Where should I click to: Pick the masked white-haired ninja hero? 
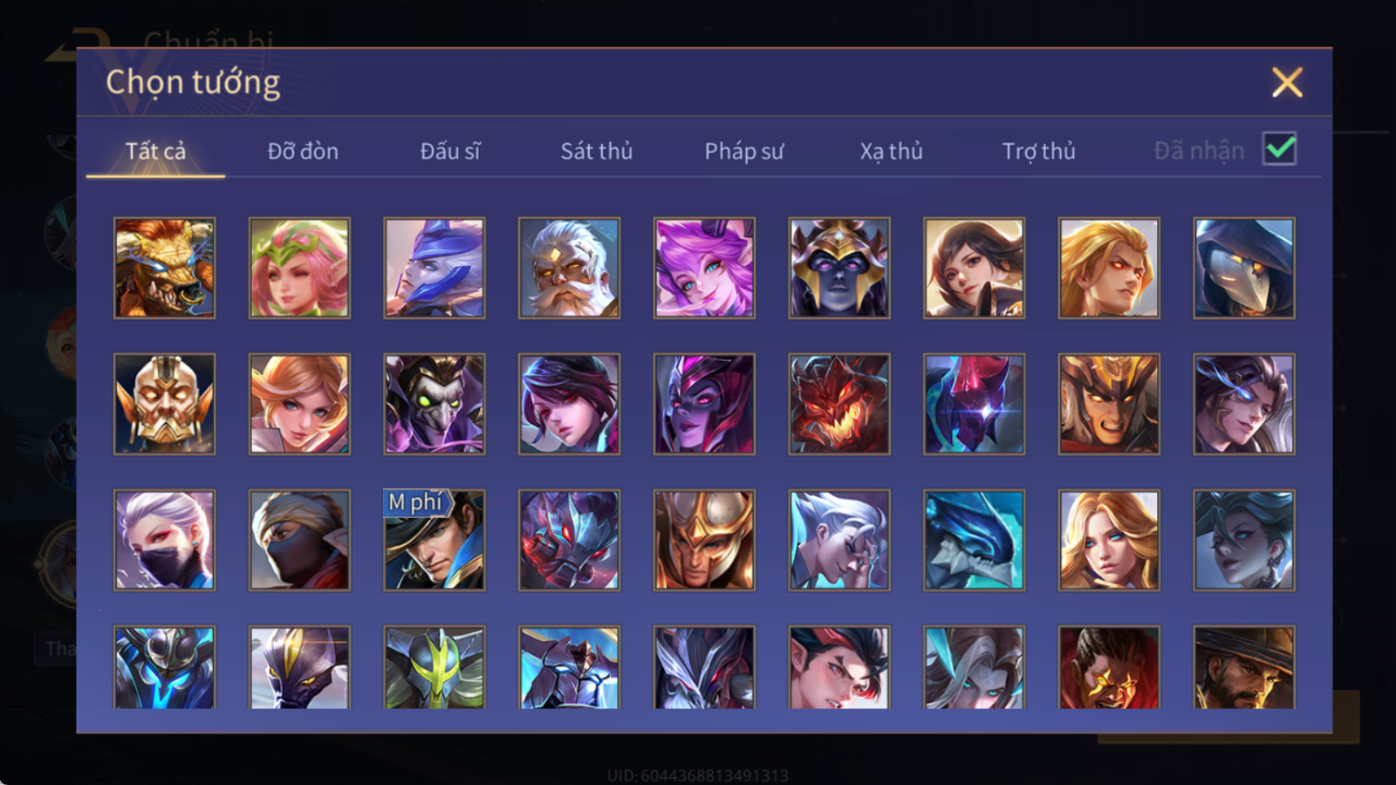[x=164, y=540]
